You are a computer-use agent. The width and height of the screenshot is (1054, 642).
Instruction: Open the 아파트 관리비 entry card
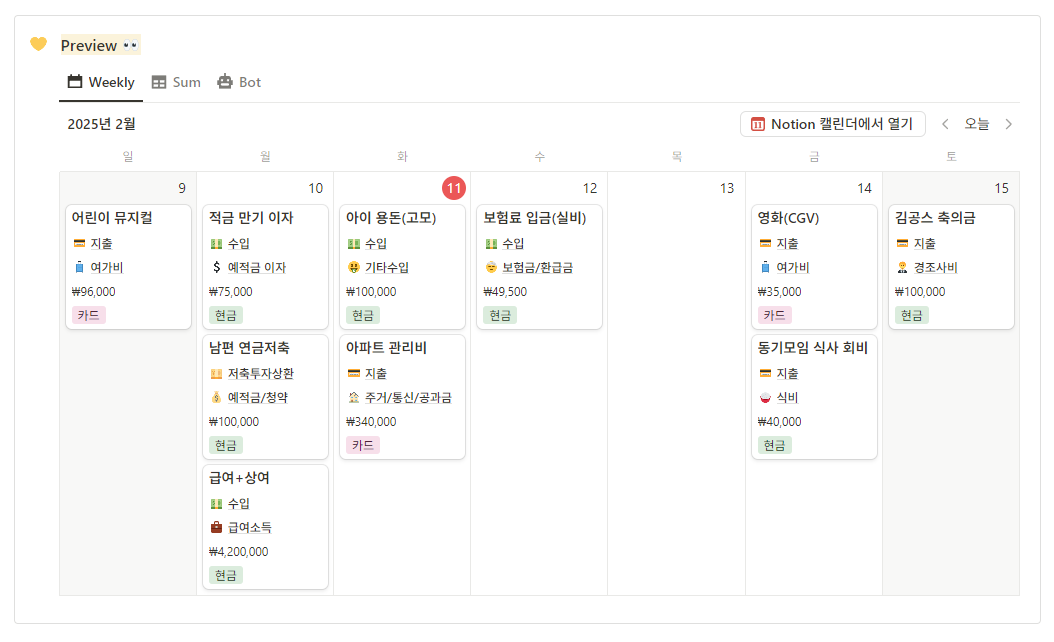[x=402, y=396]
